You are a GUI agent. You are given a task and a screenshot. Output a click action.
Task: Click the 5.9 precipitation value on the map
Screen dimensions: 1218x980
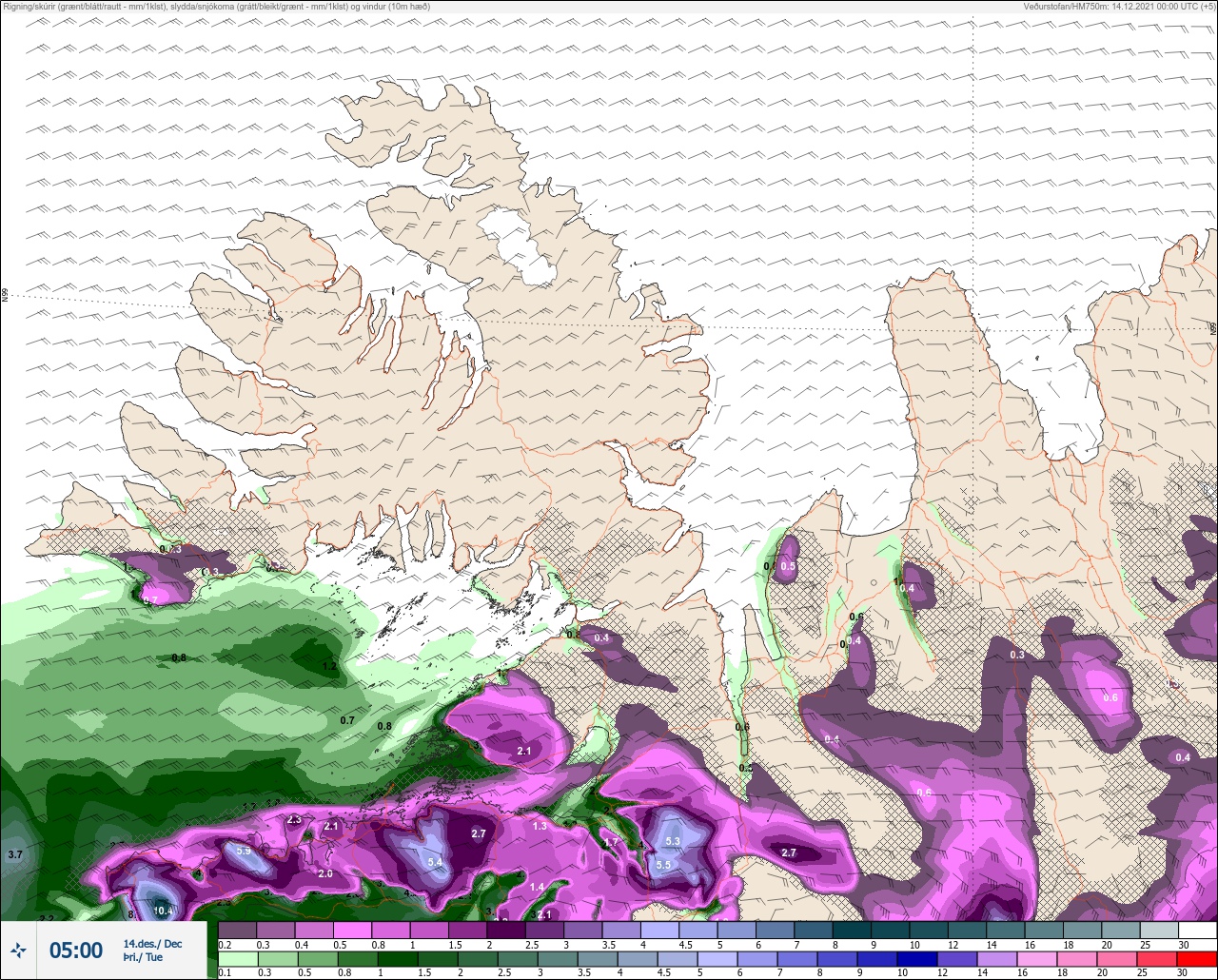point(244,851)
